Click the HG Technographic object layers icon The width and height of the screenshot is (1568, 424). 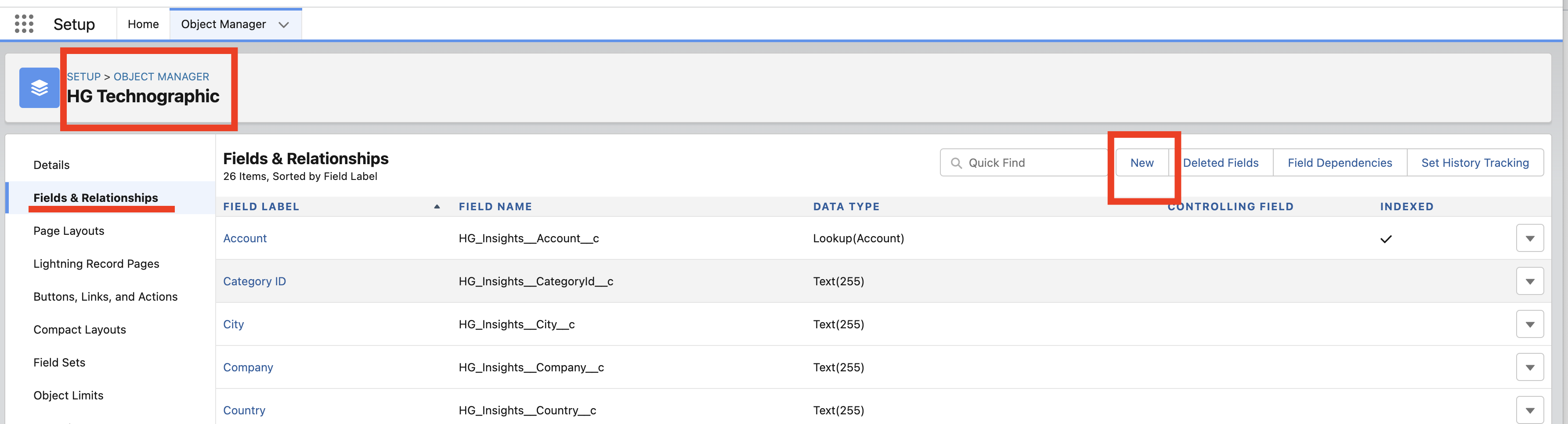[40, 88]
